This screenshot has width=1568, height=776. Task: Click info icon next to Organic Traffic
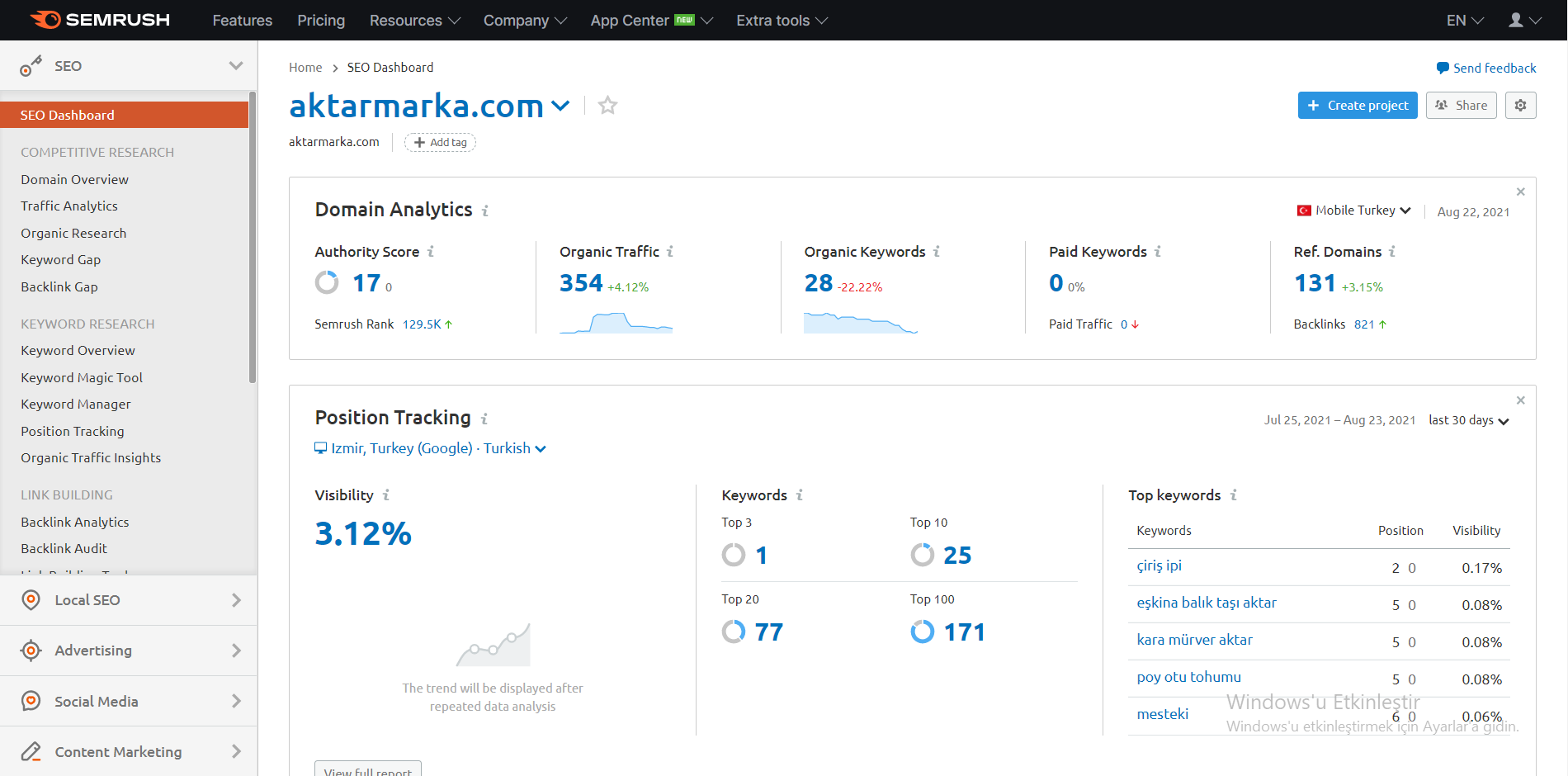tap(670, 252)
